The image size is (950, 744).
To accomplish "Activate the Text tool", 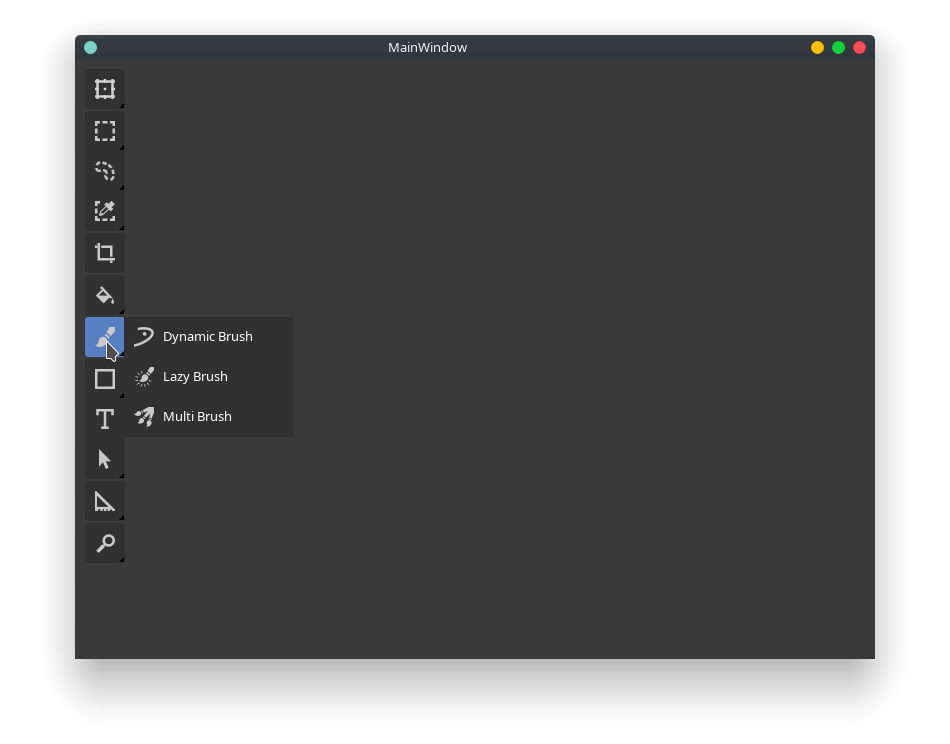I will point(105,419).
